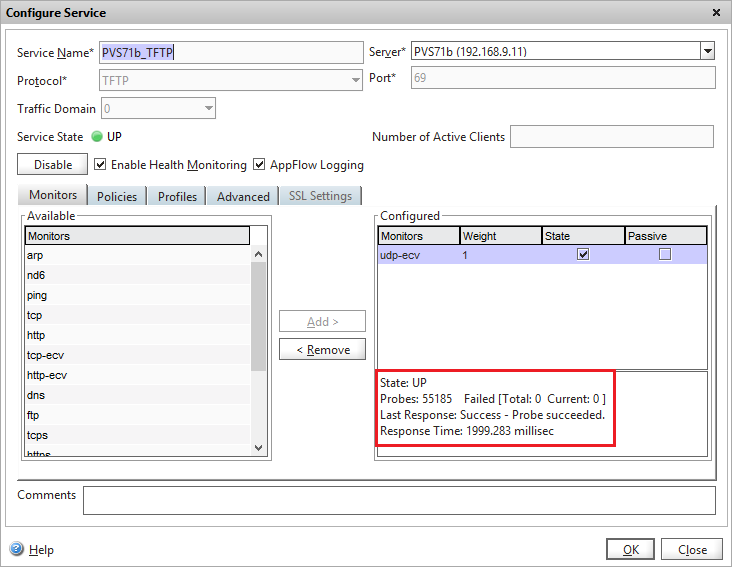Expand the Protocol TFTP dropdown
This screenshot has height=567, width=732.
click(x=356, y=80)
